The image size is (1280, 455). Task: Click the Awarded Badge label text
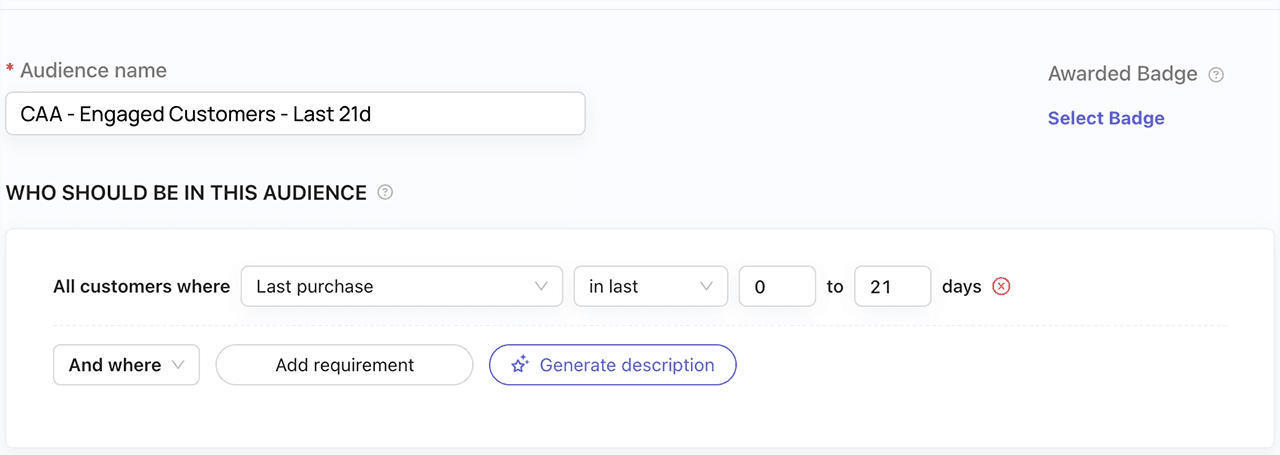[1122, 74]
